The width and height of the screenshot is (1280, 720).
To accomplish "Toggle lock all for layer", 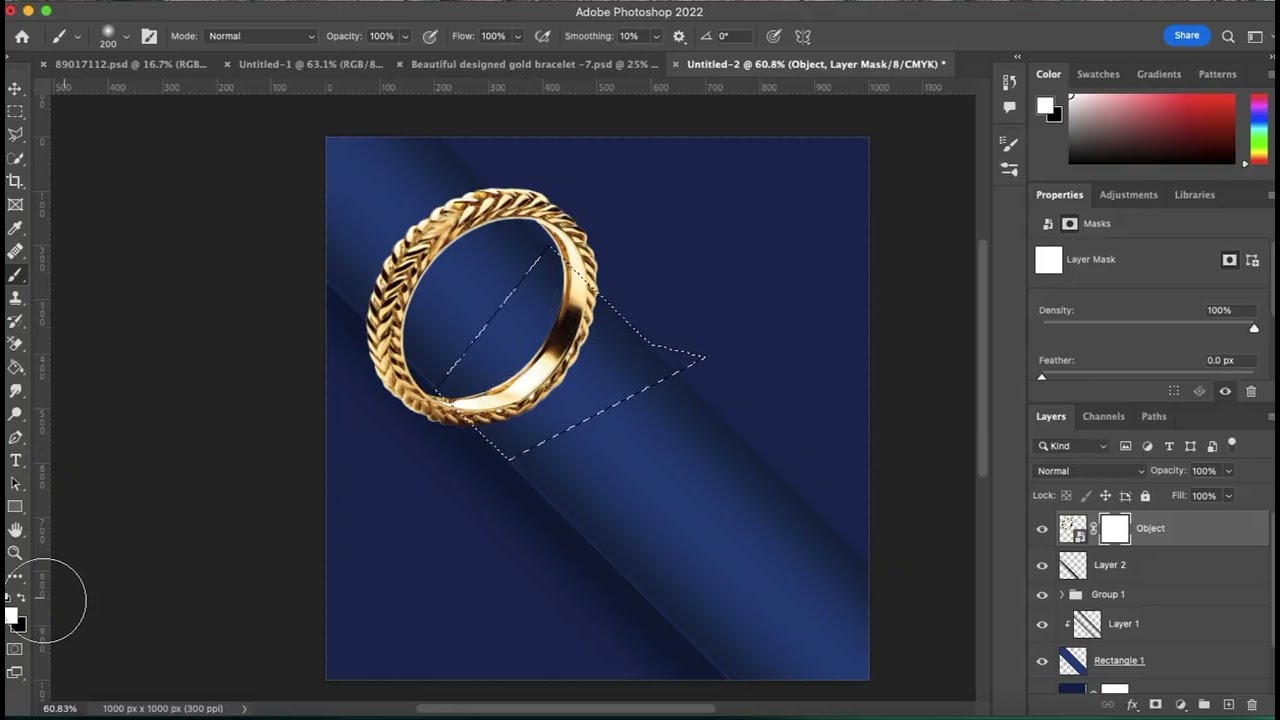I will (x=1145, y=496).
